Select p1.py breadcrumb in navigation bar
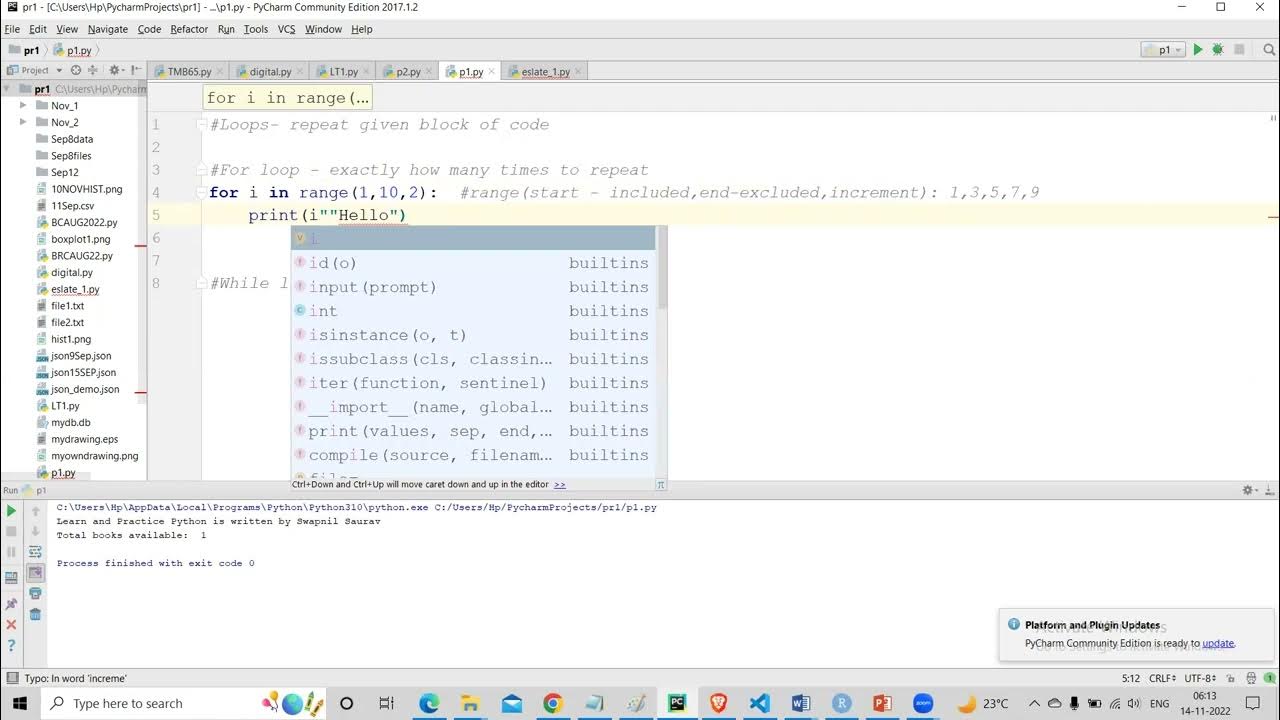Image resolution: width=1280 pixels, height=720 pixels. (72, 49)
